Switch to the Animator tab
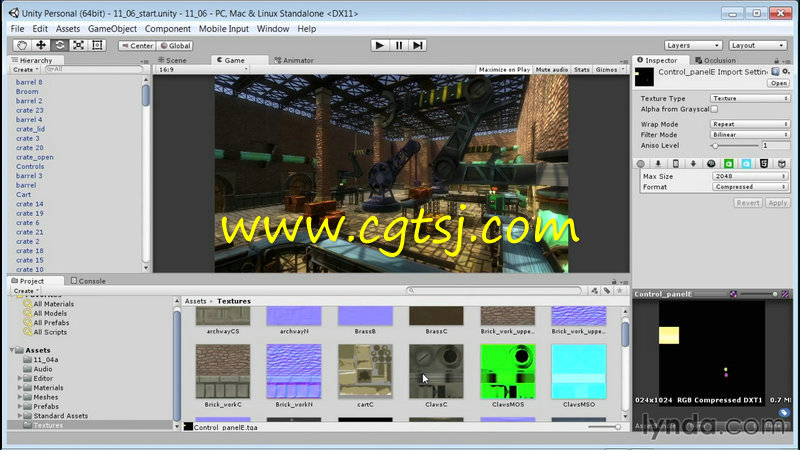 coord(294,60)
